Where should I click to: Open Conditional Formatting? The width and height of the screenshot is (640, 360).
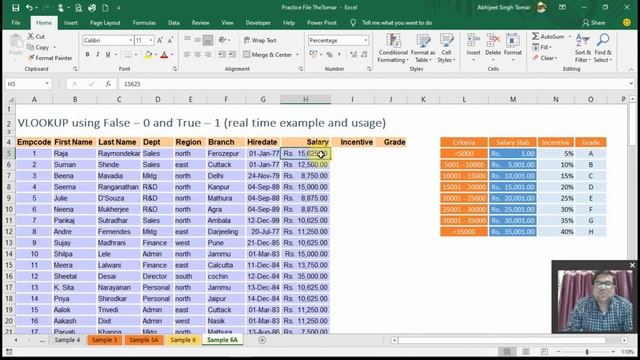[x=393, y=48]
